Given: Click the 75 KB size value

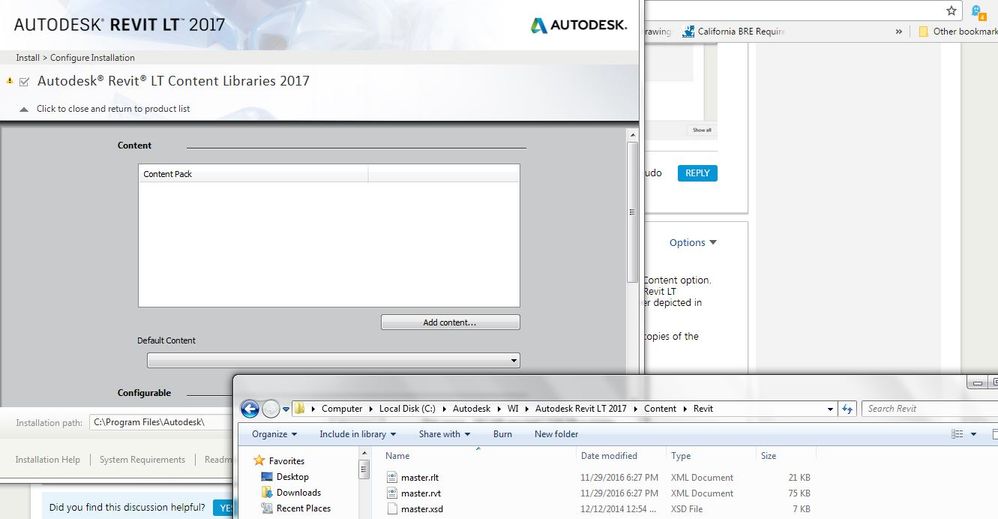Looking at the screenshot, I should 799,494.
